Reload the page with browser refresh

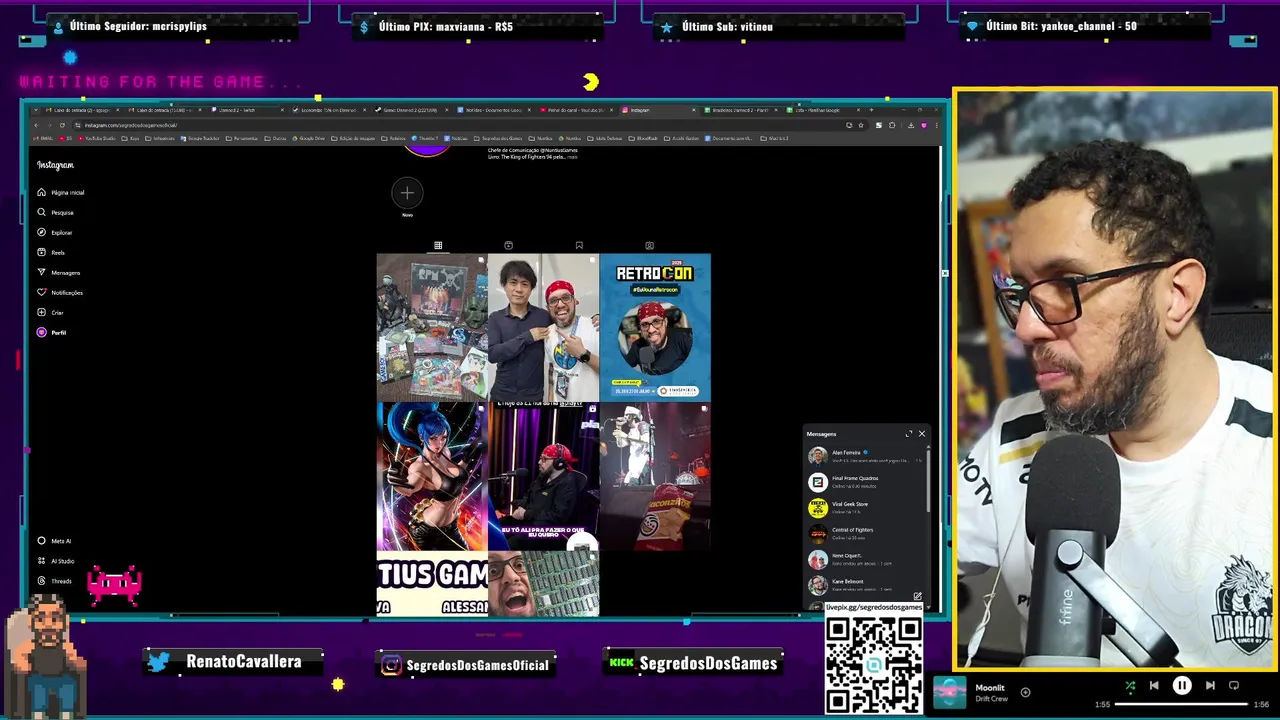pos(62,125)
